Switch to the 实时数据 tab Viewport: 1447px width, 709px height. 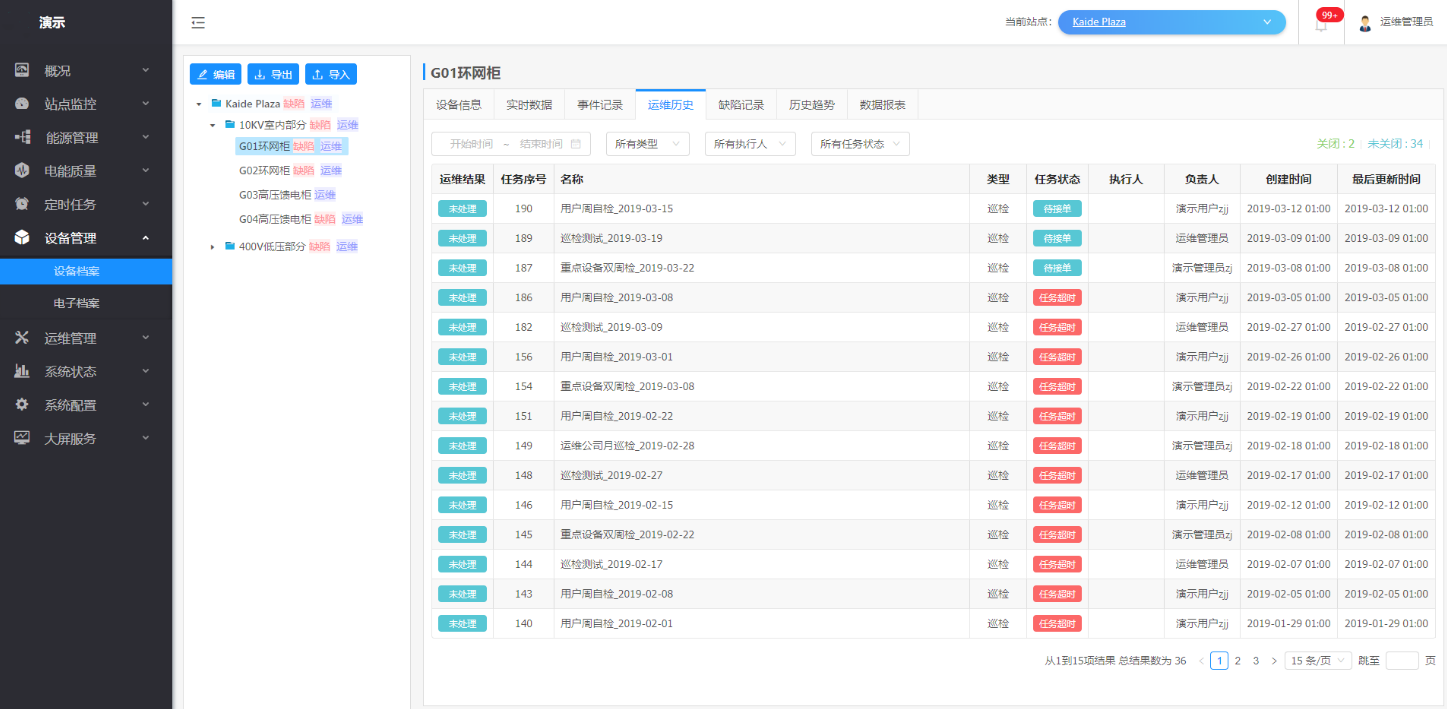tap(528, 105)
